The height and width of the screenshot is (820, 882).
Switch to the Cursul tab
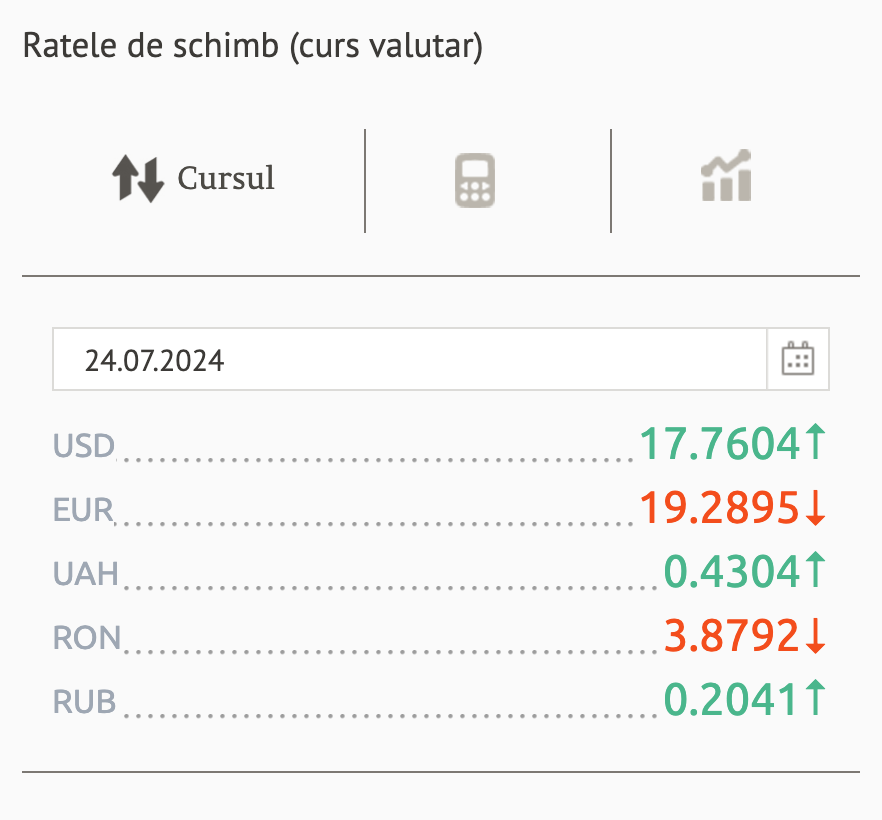coord(225,179)
